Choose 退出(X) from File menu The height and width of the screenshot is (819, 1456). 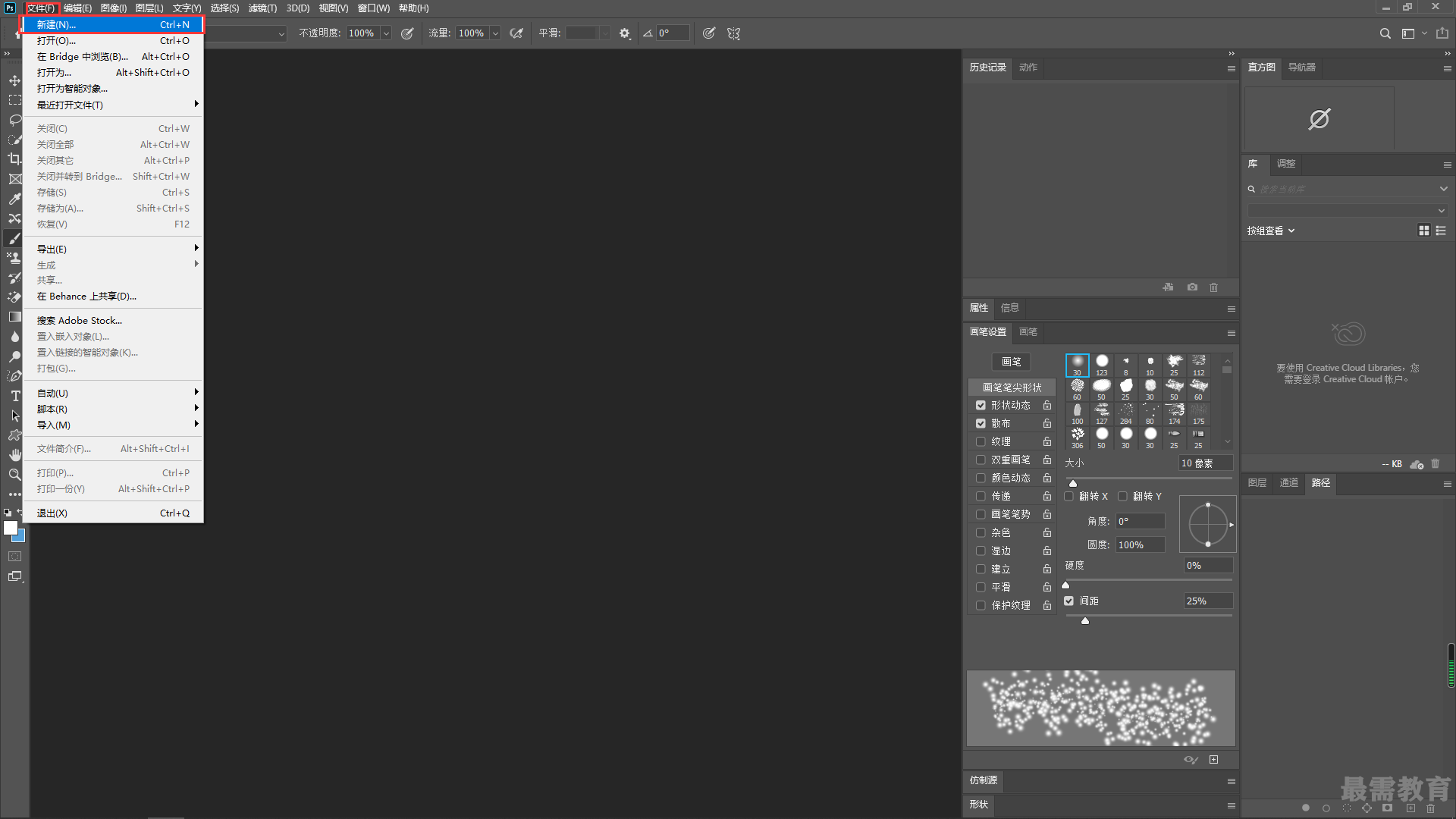tap(113, 513)
